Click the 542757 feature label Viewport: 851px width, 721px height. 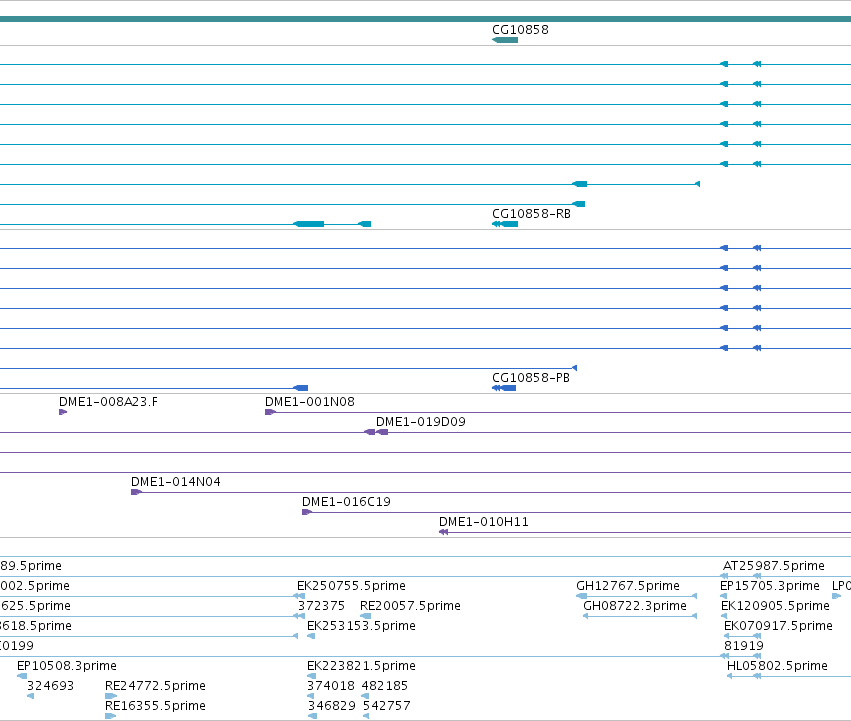tap(386, 706)
